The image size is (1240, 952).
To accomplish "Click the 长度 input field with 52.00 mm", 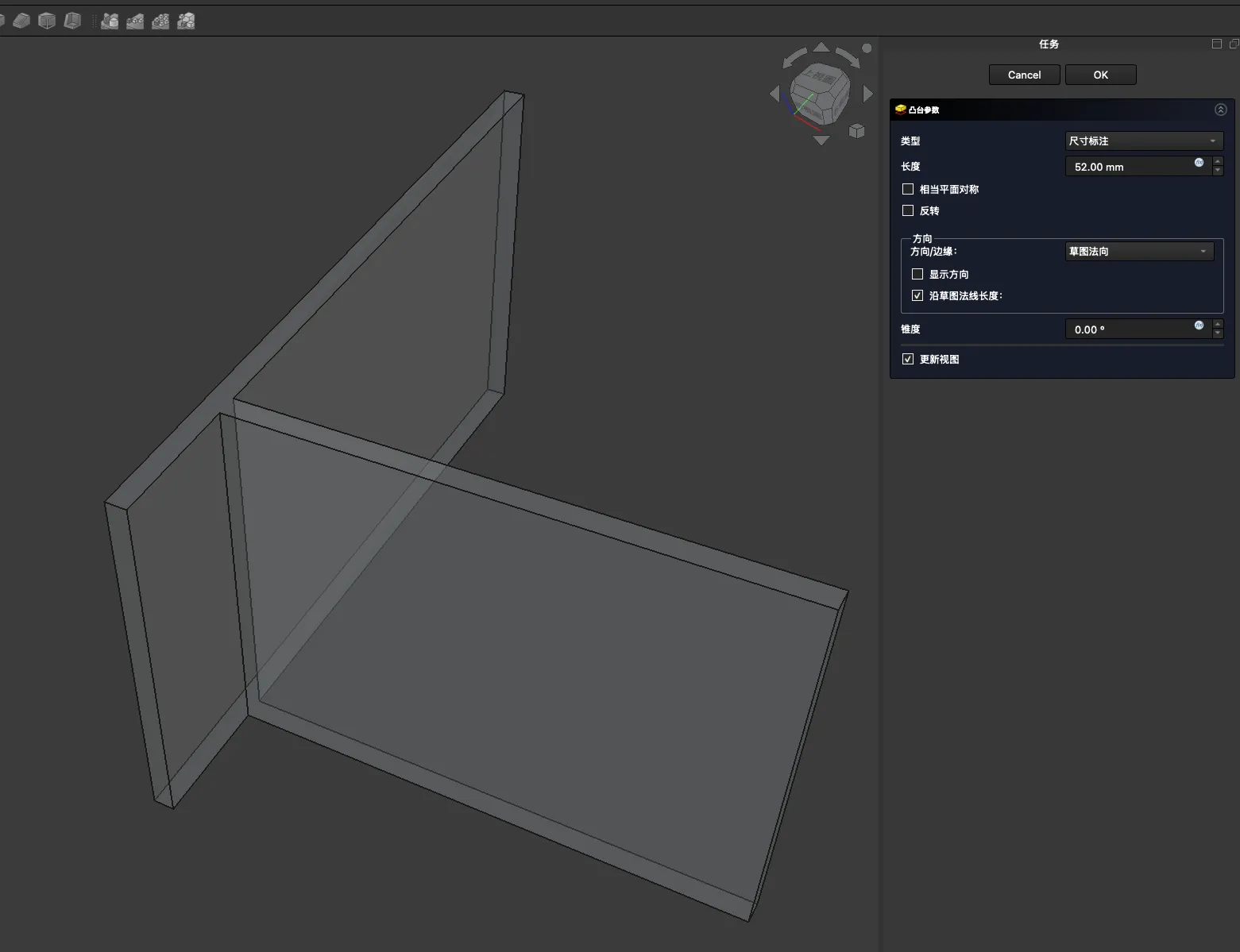I will 1128,167.
